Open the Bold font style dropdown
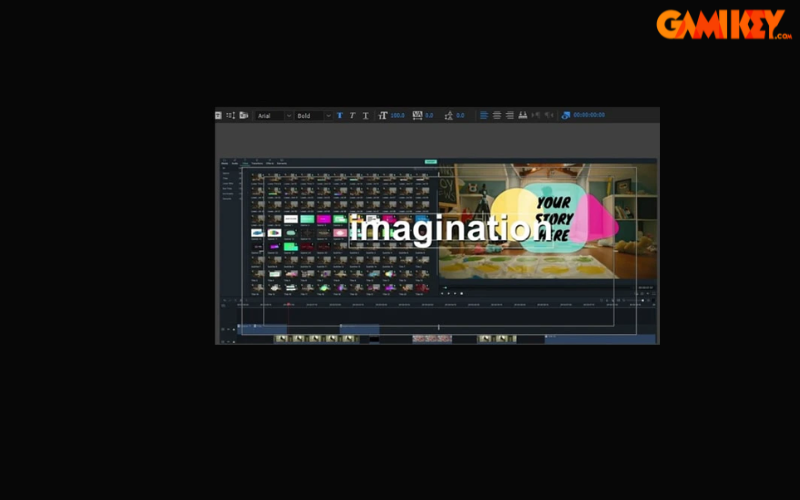The image size is (800, 500). point(314,116)
